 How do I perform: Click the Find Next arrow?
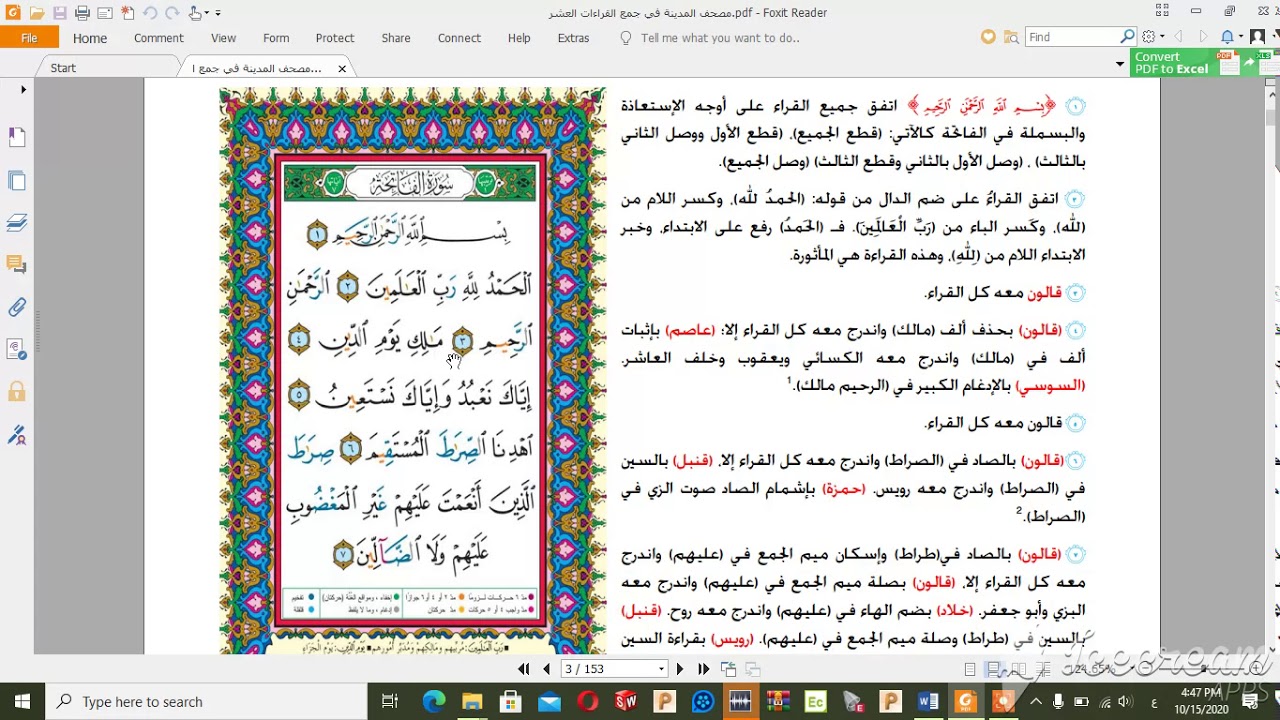tap(1202, 37)
